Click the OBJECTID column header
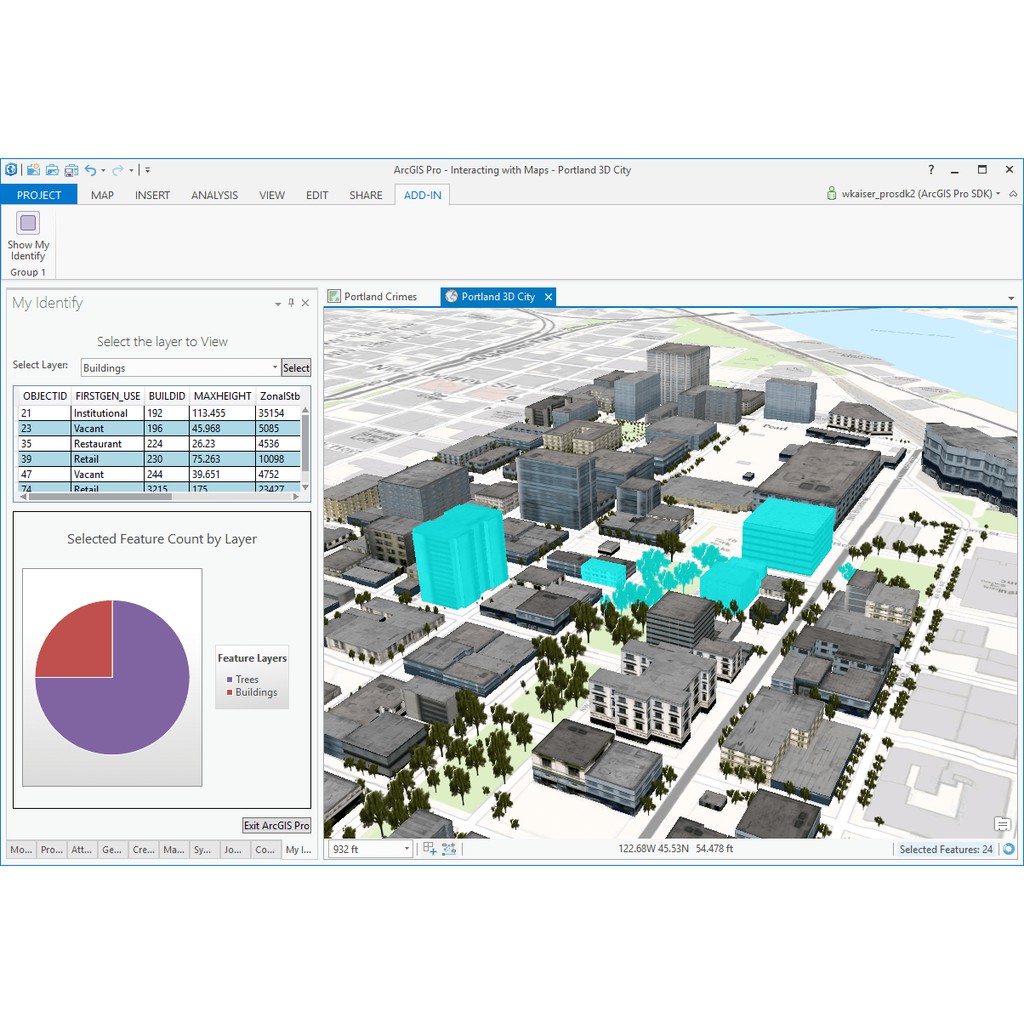This screenshot has width=1024, height=1024. tap(44, 396)
